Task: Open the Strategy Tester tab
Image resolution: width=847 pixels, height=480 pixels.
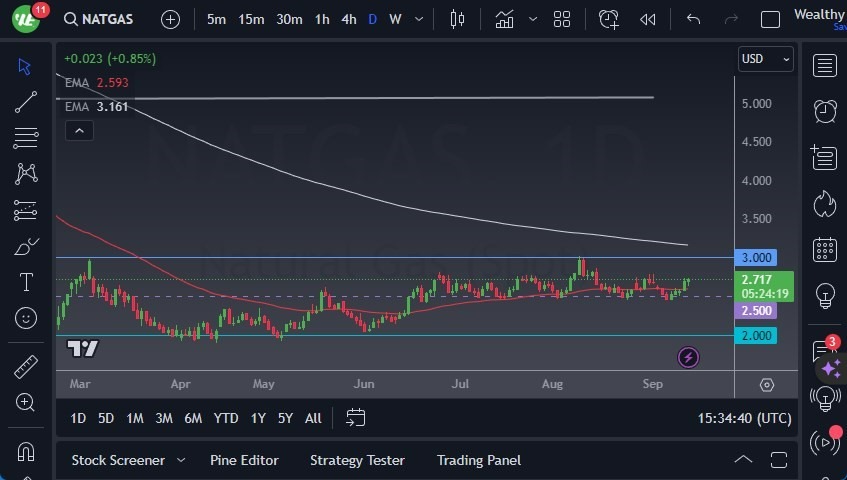Action: pyautogui.click(x=357, y=460)
